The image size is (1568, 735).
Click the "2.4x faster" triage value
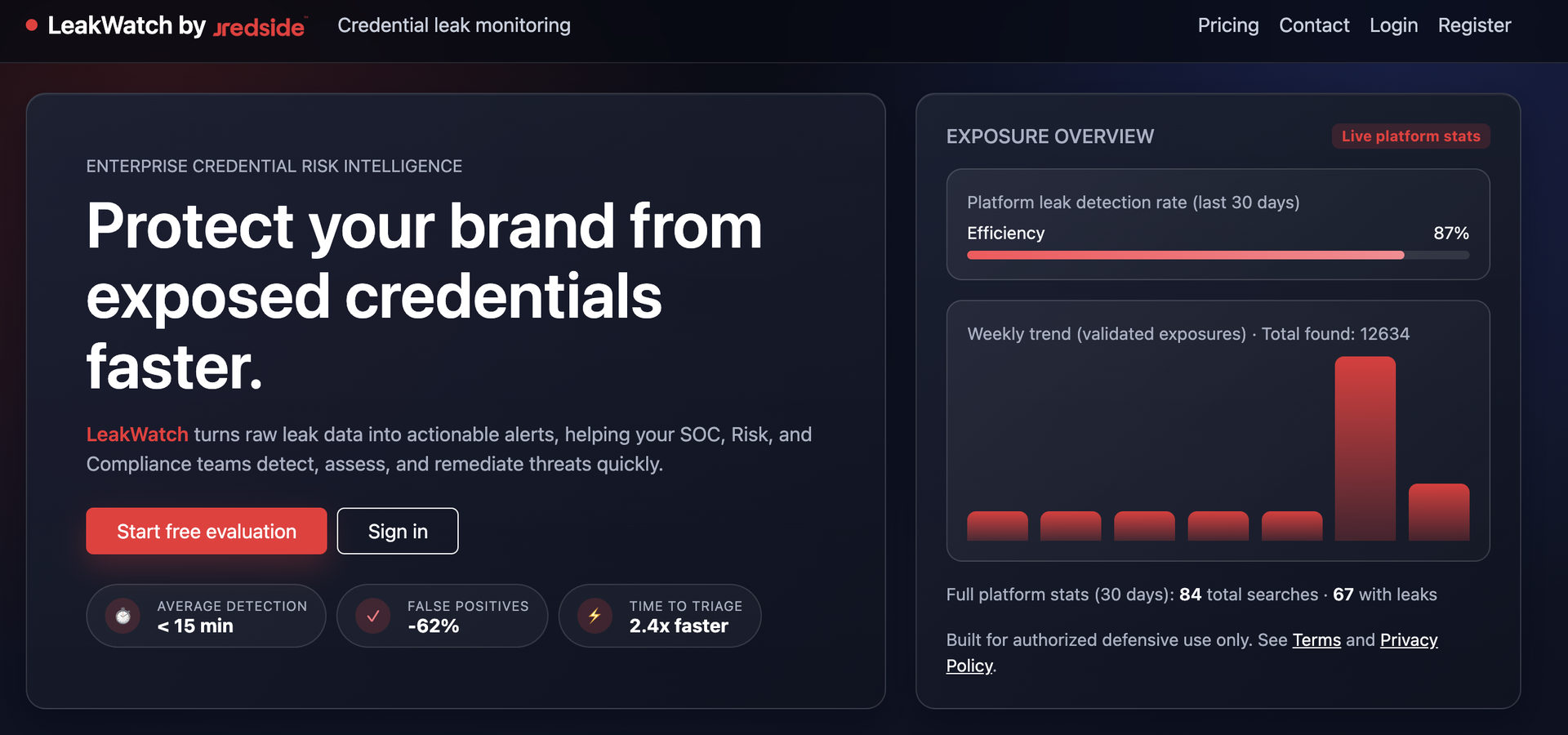[679, 626]
